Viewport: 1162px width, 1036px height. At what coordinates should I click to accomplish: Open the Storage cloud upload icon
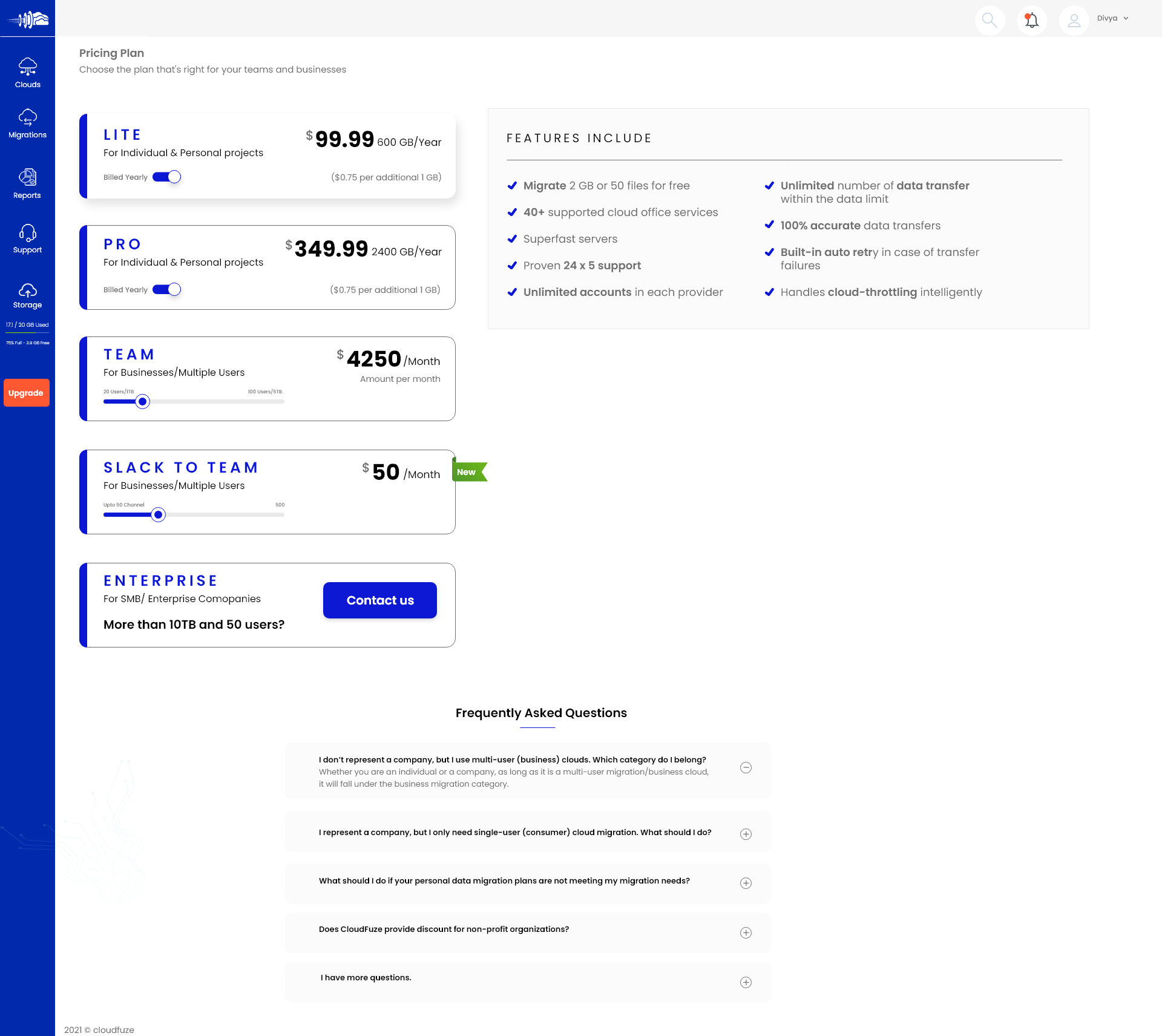(x=27, y=290)
